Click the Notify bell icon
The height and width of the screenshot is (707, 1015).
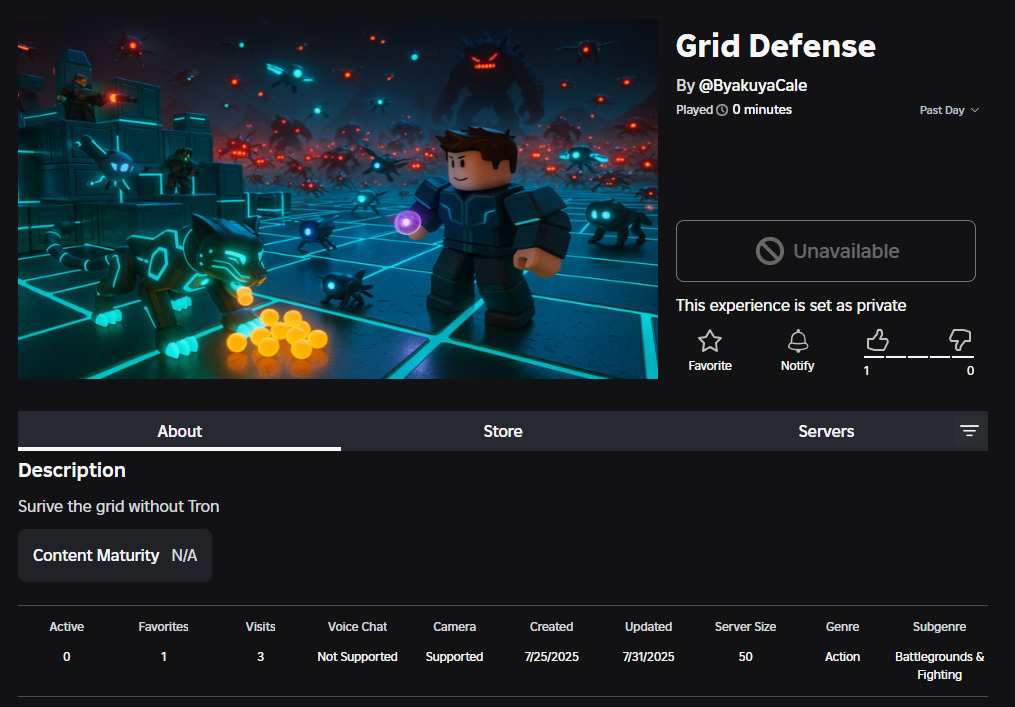pos(798,341)
